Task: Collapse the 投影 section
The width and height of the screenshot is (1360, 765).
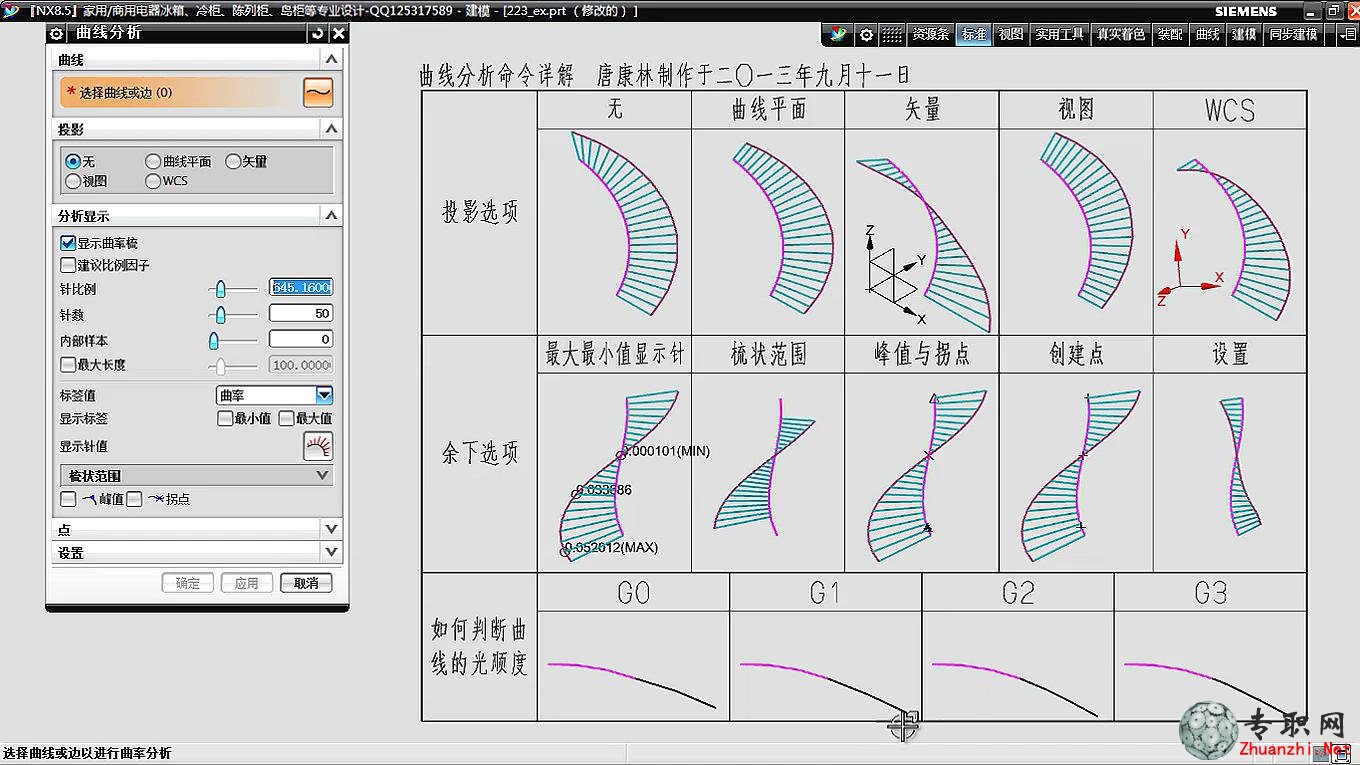Action: 332,129
